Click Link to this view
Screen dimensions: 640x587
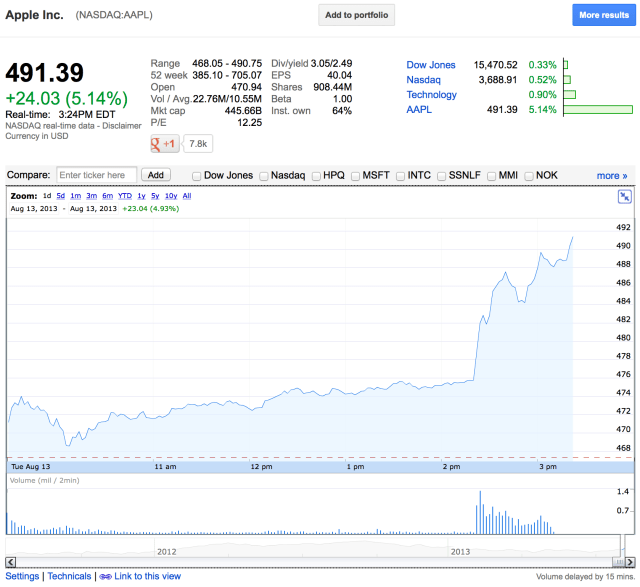(147, 576)
